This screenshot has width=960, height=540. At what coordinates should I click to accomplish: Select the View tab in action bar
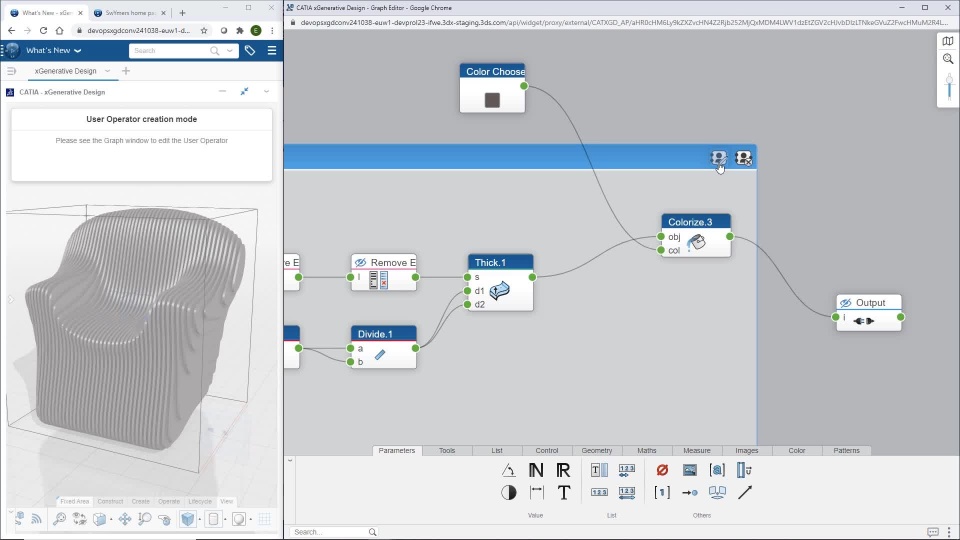[x=227, y=501]
